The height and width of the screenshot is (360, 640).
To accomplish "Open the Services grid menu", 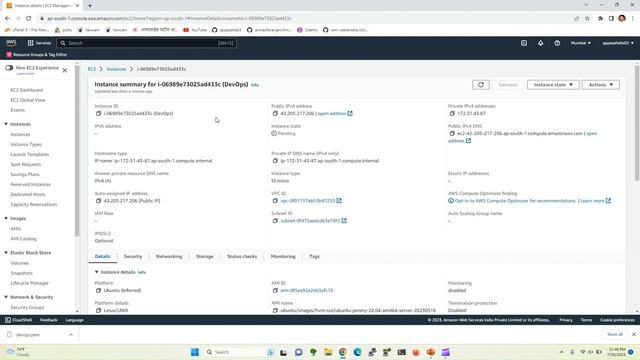I will coord(39,43).
